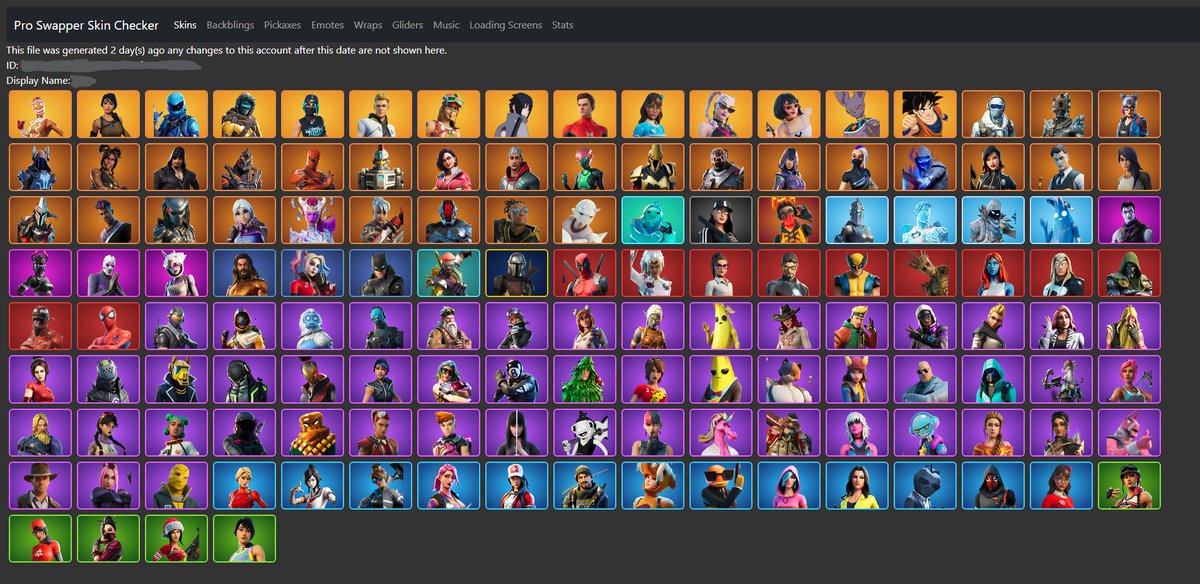Open the Loading Screens tab
Screen dimensions: 1200x584
pos(504,25)
